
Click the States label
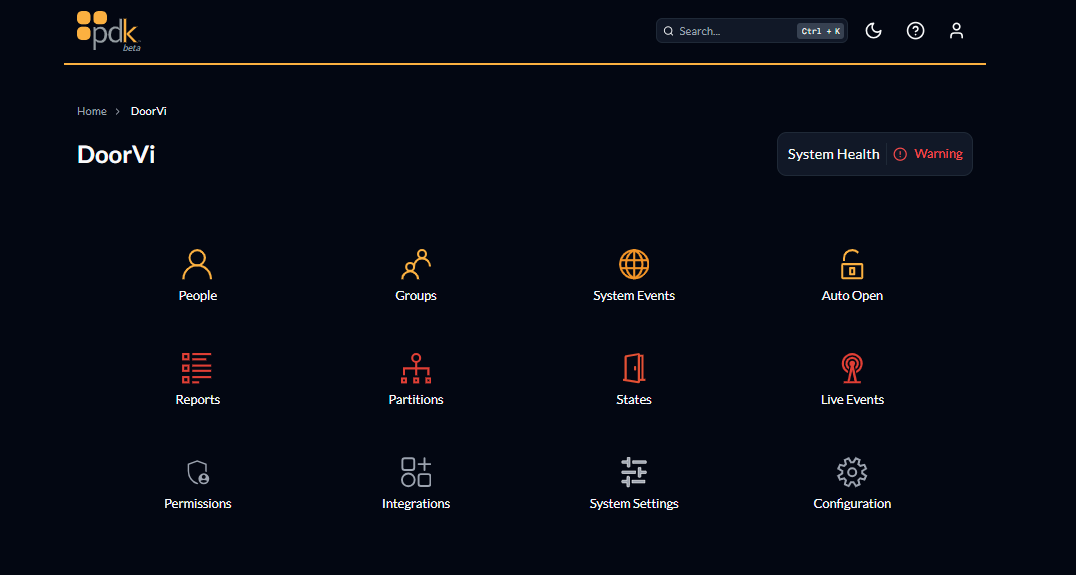634,399
